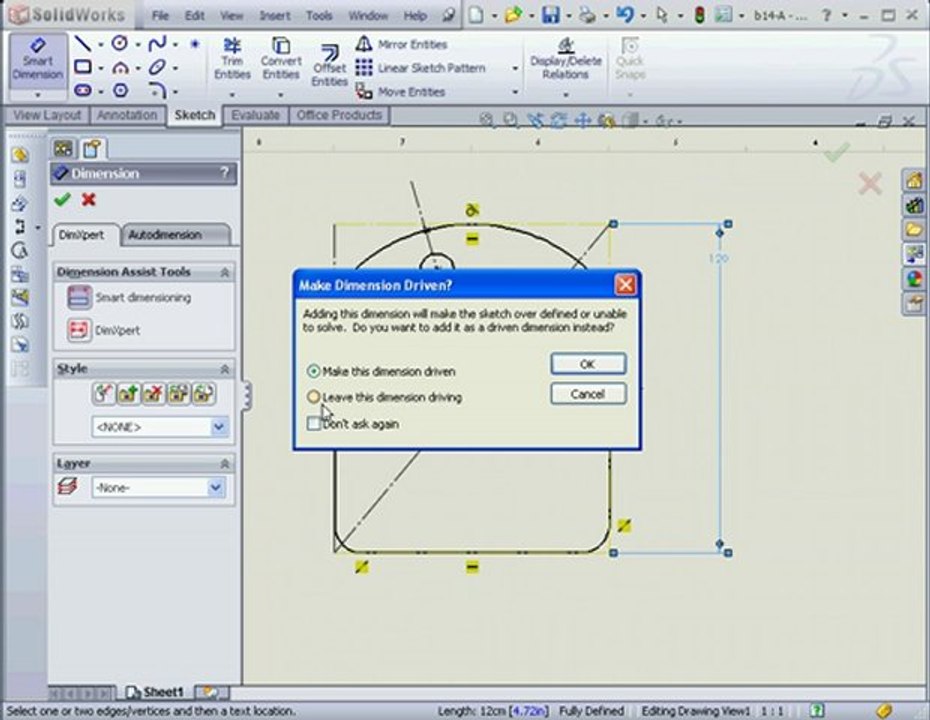Expand Display/Delete Relations dropdown arrow

tap(565, 94)
